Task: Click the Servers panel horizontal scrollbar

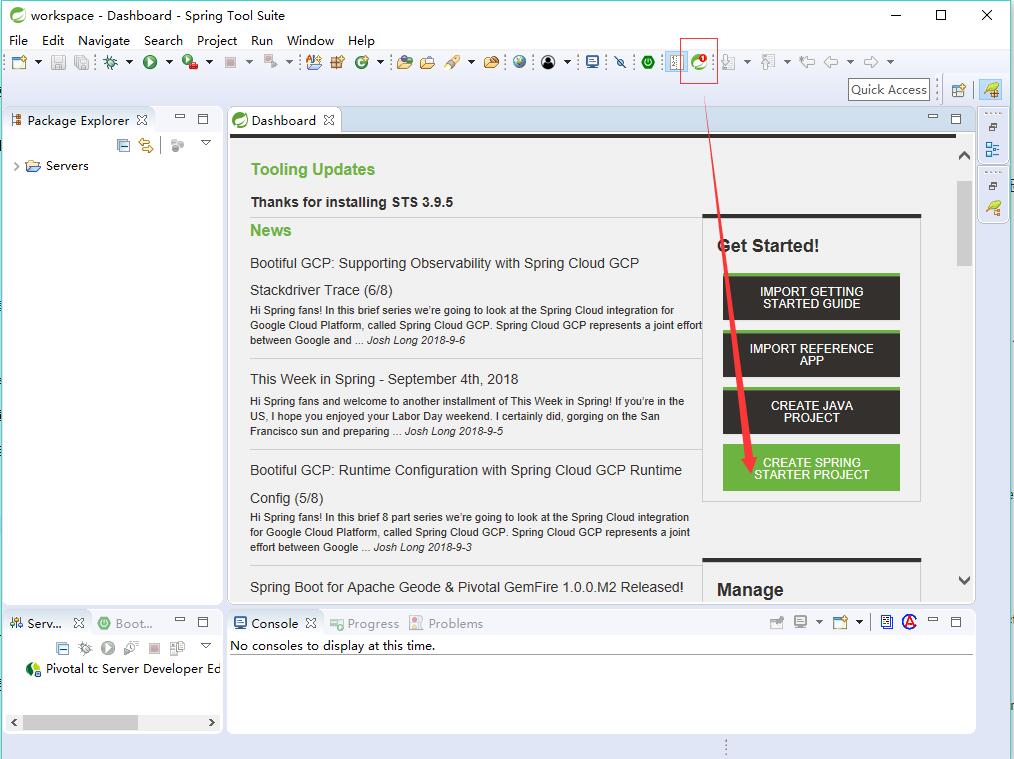Action: pos(80,721)
